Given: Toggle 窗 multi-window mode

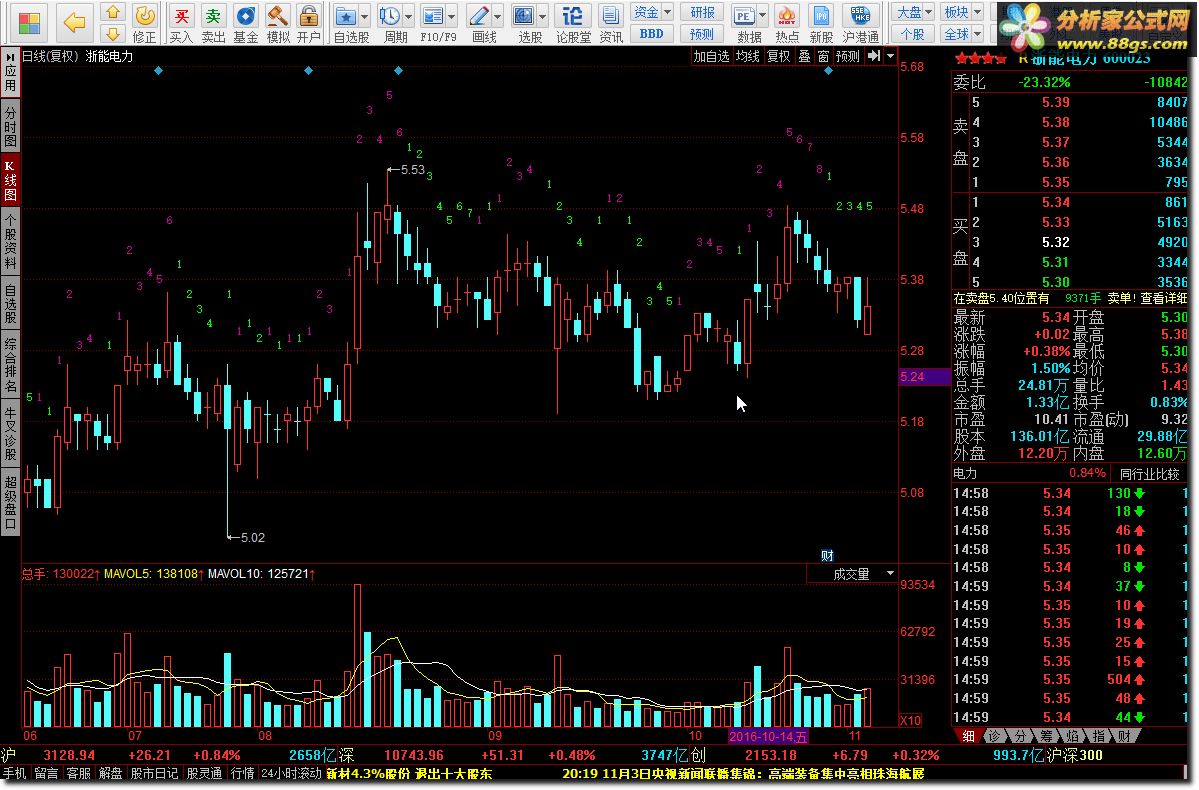Looking at the screenshot, I should pyautogui.click(x=823, y=56).
